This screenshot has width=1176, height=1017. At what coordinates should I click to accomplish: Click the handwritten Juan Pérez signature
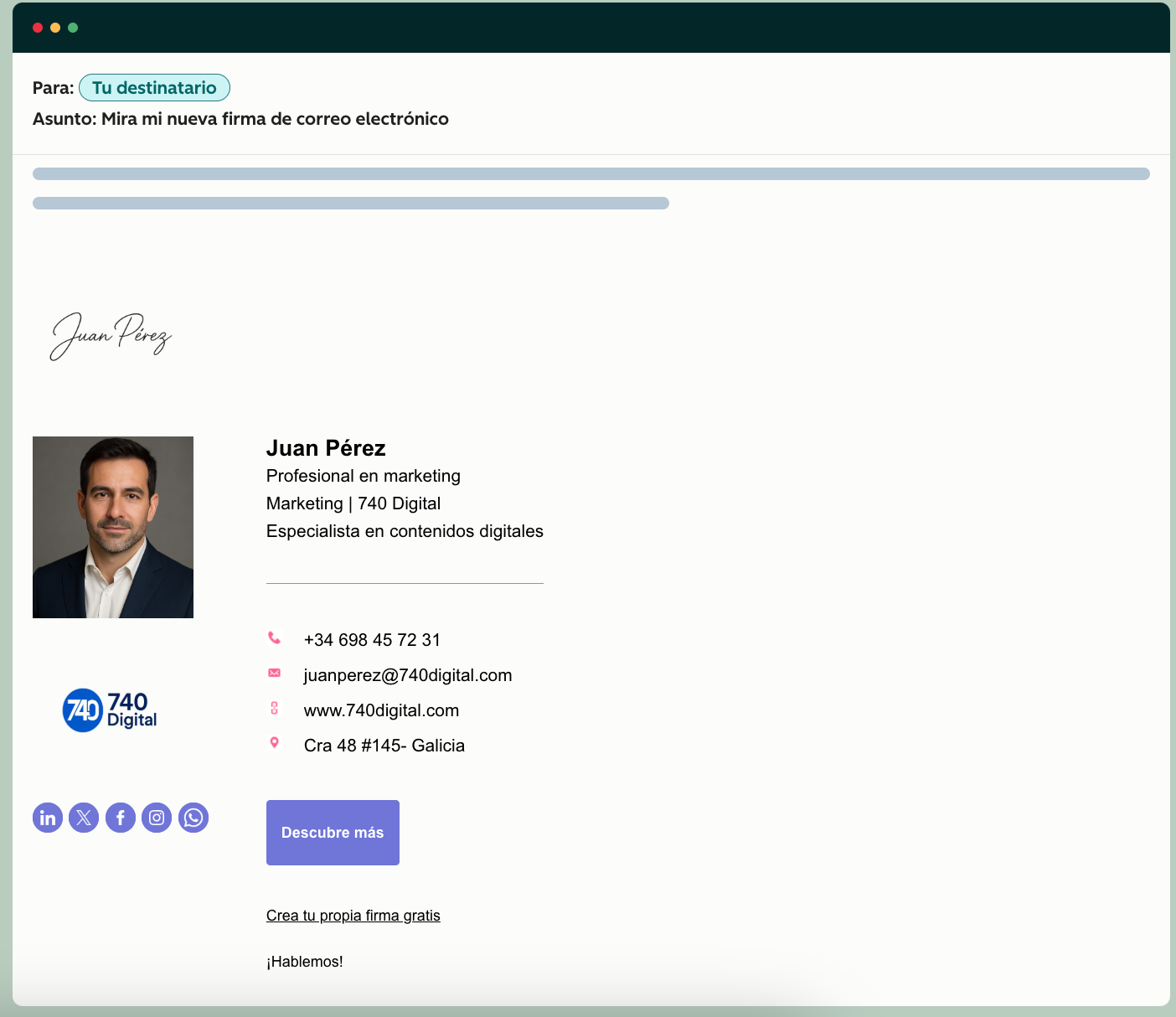[x=109, y=337]
